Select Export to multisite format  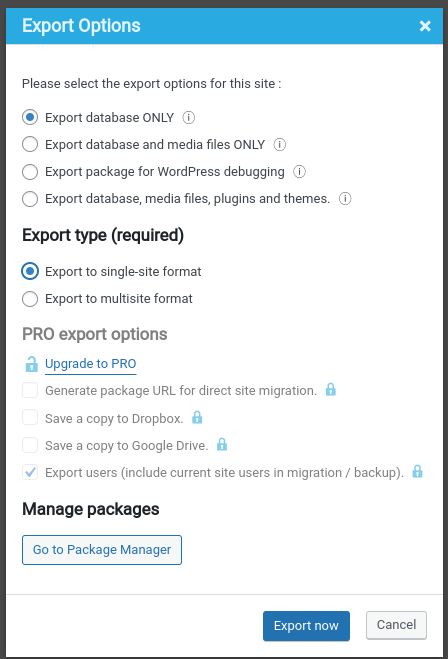pos(30,299)
